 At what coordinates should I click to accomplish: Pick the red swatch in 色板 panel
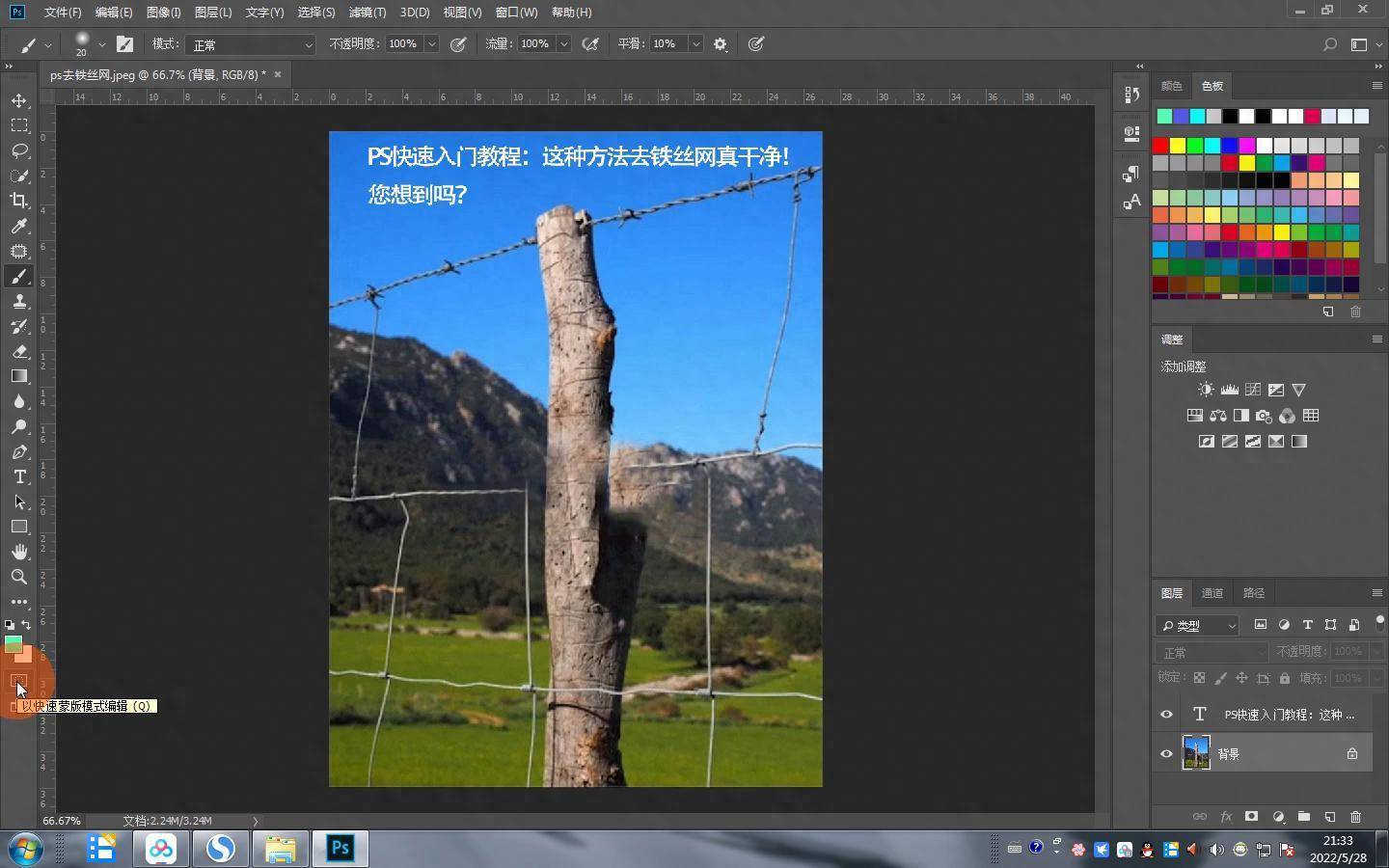(1160, 146)
